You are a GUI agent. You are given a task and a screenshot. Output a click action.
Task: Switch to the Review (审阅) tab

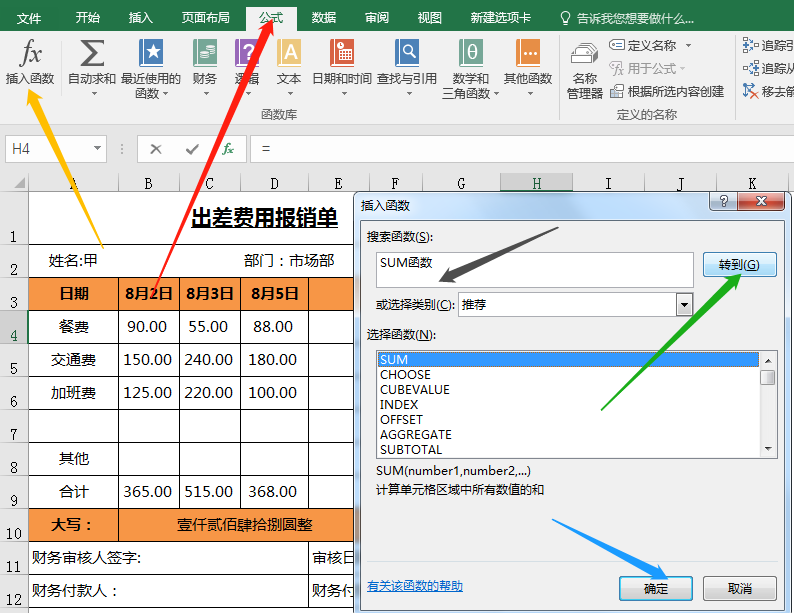coord(377,18)
